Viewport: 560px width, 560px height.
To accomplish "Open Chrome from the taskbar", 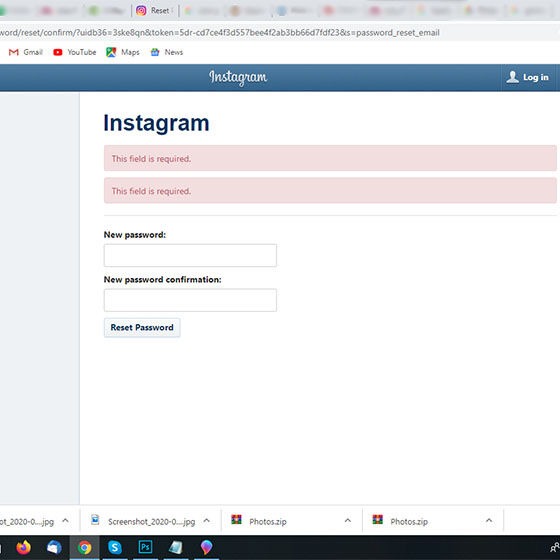I will point(85,547).
